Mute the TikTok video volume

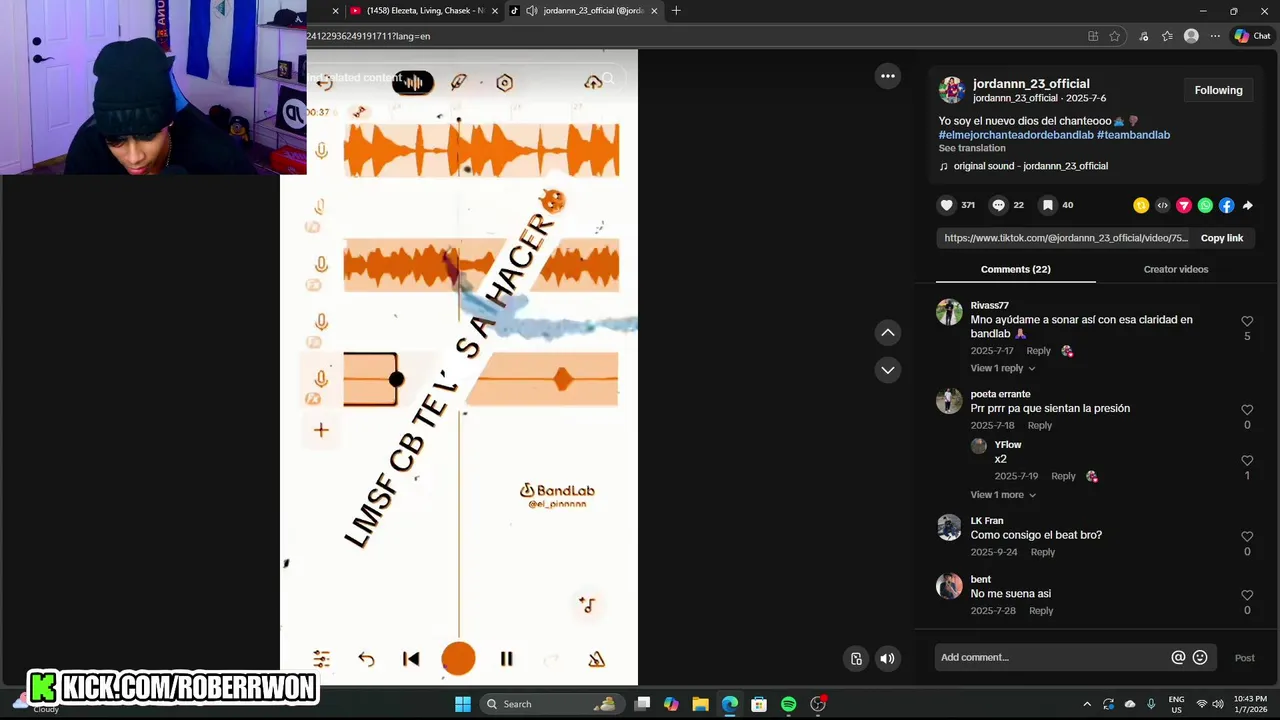pyautogui.click(x=887, y=658)
